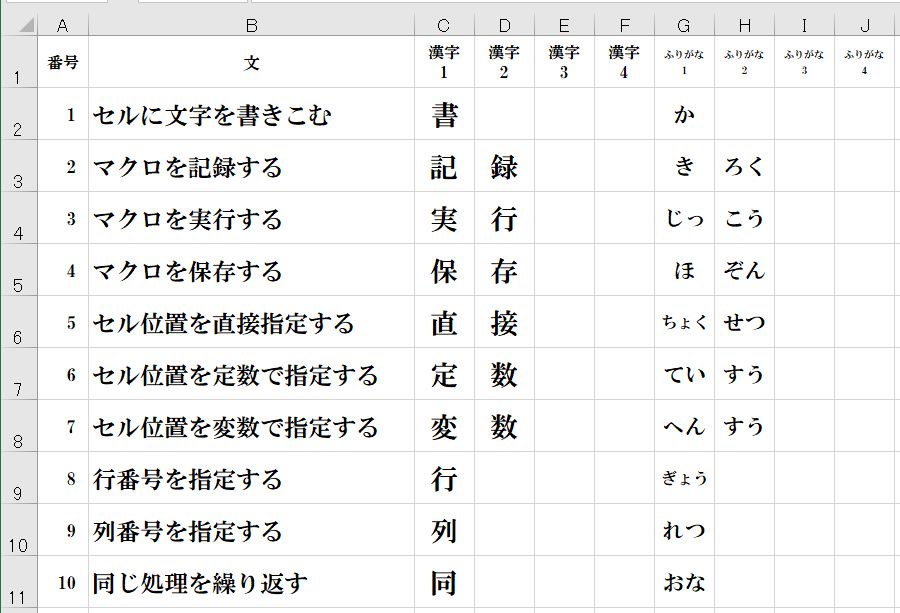Click the kanji 録 cell
This screenshot has height=613, width=900.
(x=505, y=166)
